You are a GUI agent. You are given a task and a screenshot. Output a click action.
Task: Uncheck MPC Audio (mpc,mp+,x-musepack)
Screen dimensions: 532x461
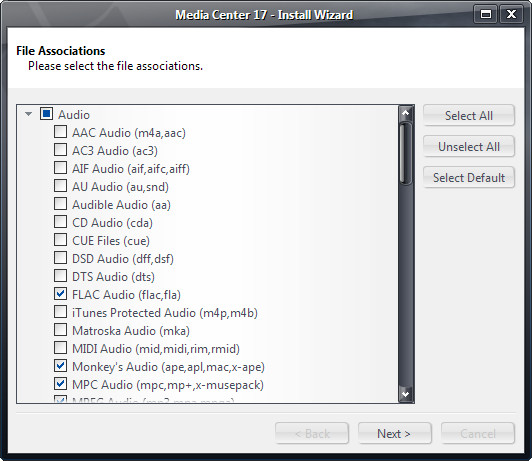click(x=60, y=384)
